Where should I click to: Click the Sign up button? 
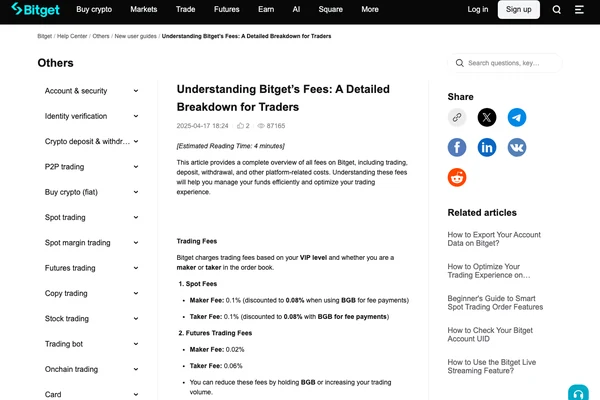[x=519, y=9]
